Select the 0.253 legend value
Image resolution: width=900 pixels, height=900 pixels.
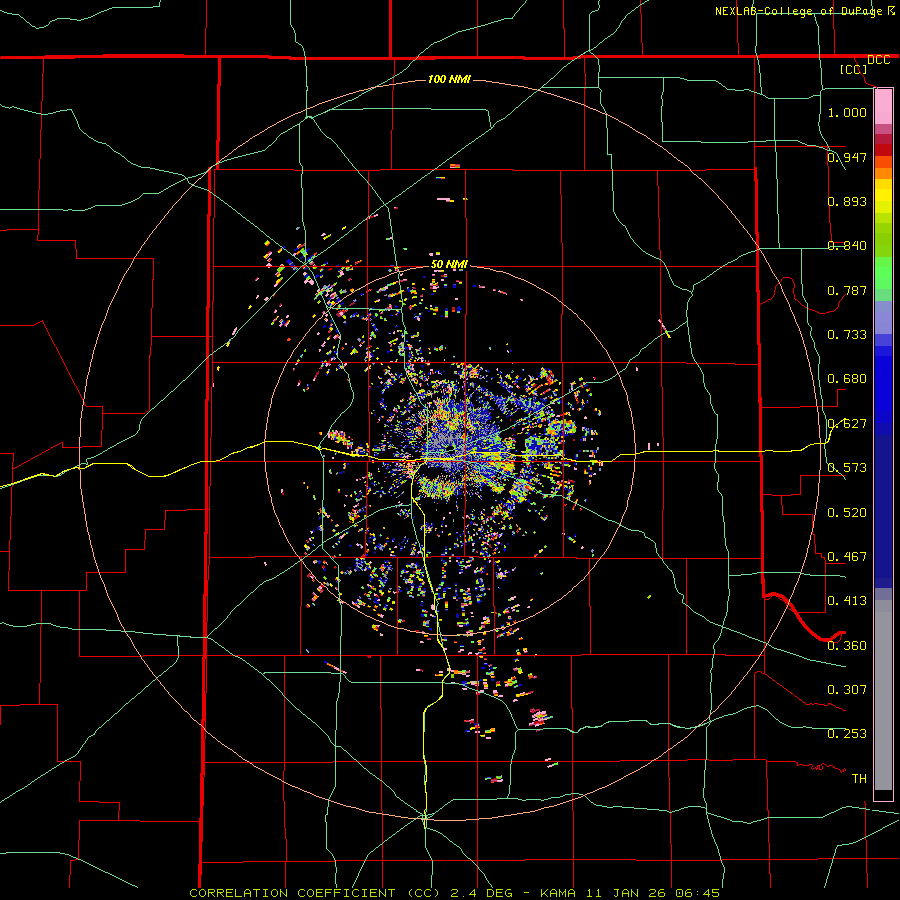pyautogui.click(x=847, y=734)
